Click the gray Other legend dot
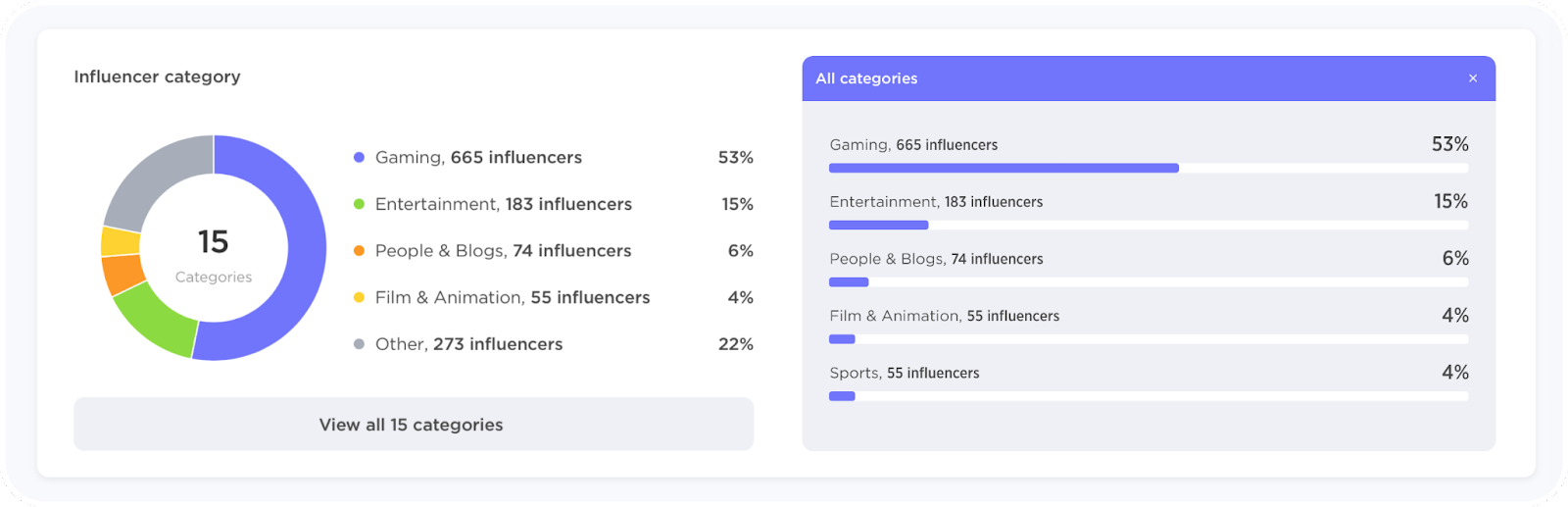This screenshot has width=1568, height=507. coord(359,344)
